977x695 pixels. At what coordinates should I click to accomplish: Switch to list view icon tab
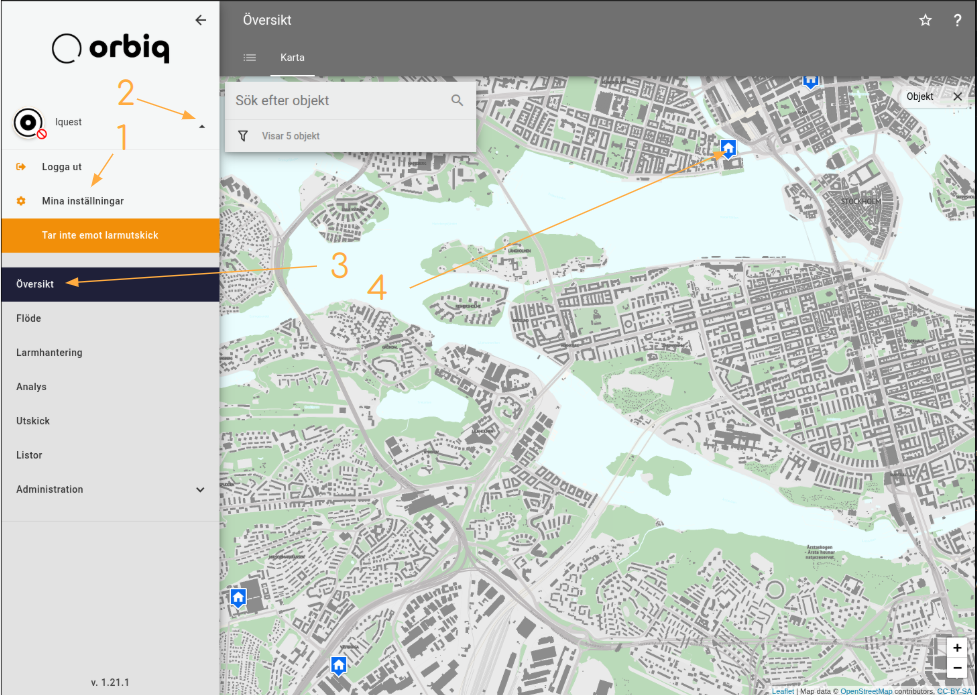coord(249,58)
